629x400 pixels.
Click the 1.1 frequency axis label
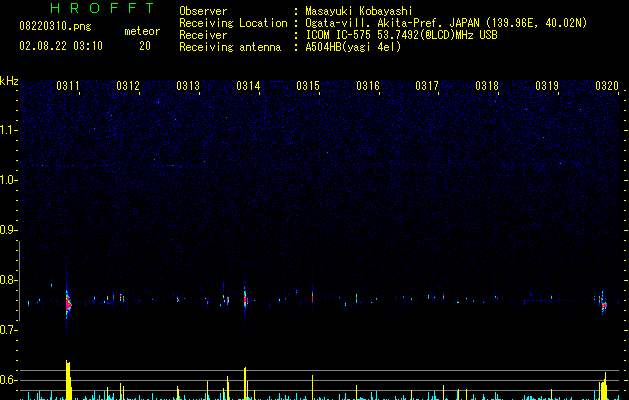[x=8, y=130]
